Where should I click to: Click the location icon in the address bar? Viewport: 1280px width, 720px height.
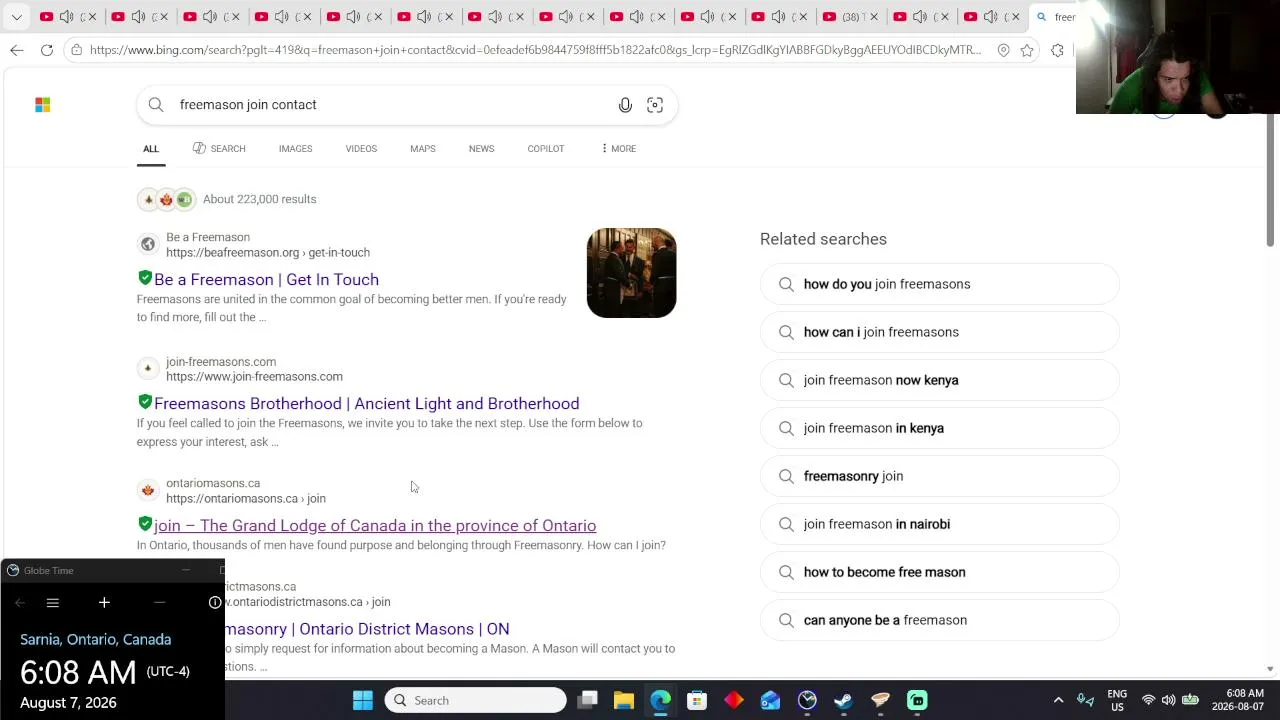pyautogui.click(x=1003, y=50)
